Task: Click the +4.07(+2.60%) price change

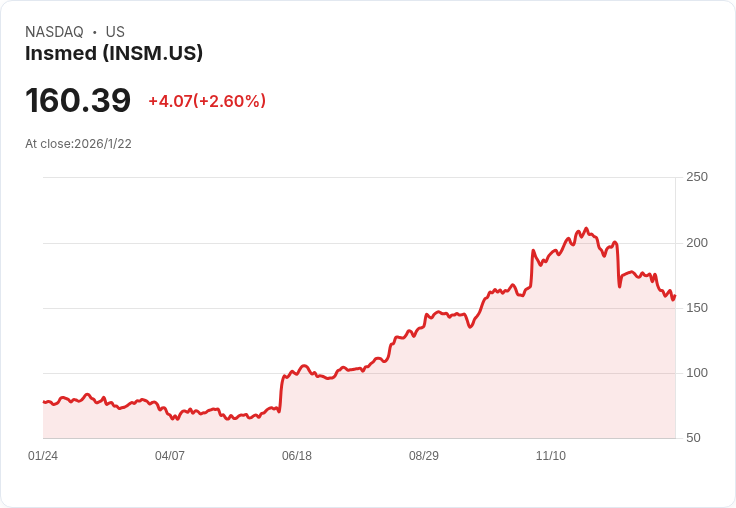Action: [x=207, y=101]
